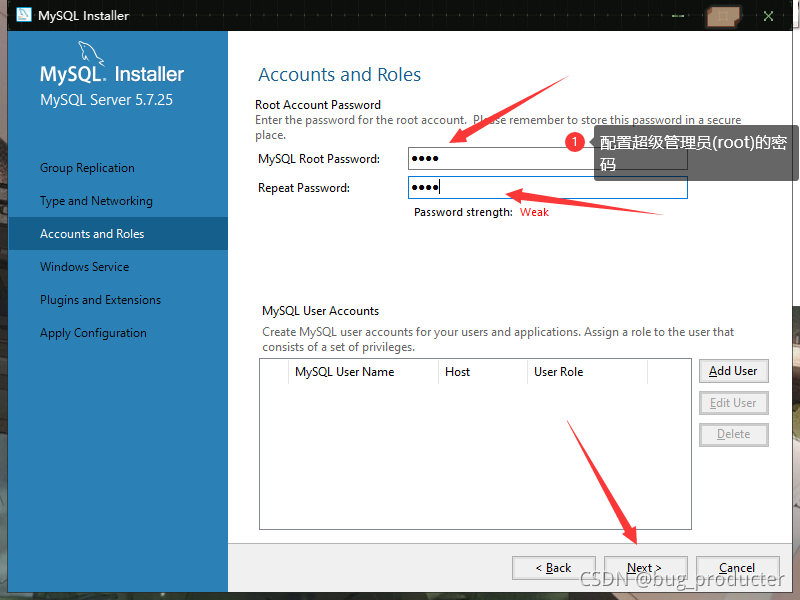Open Apply Configuration step
The height and width of the screenshot is (600, 800).
point(93,333)
